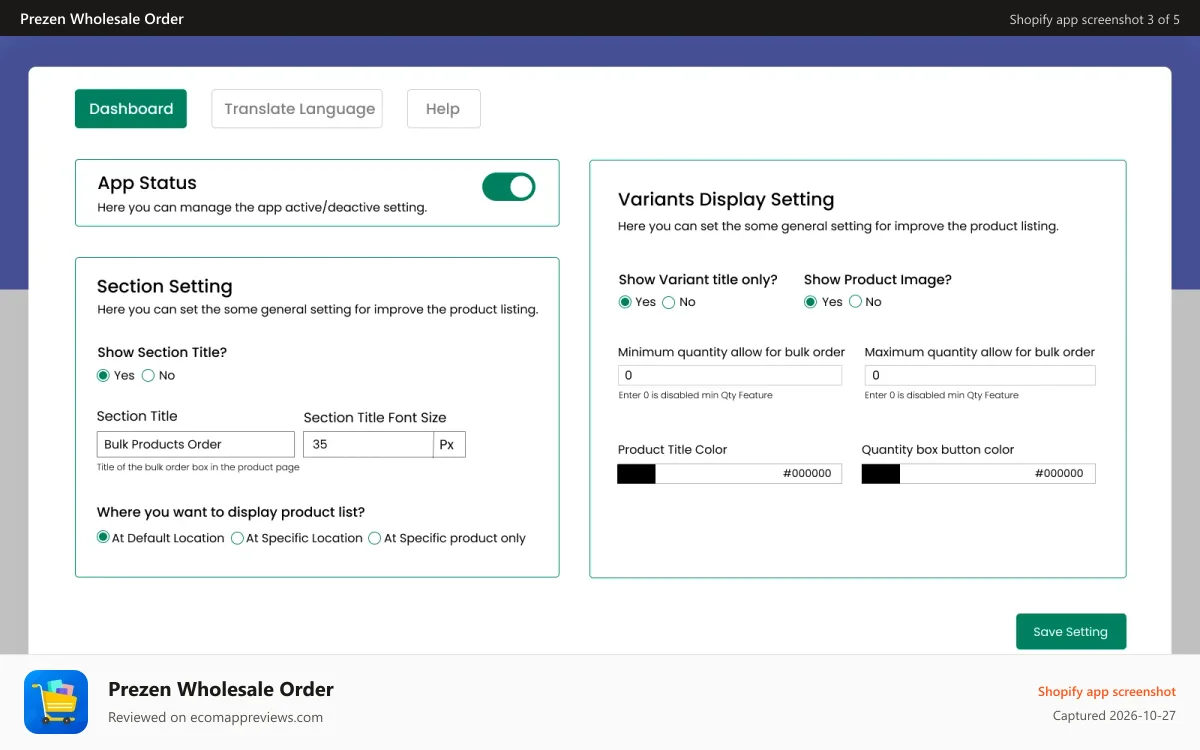Viewport: 1200px width, 750px height.
Task: Select Yes for Show Product Image
Action: (811, 302)
